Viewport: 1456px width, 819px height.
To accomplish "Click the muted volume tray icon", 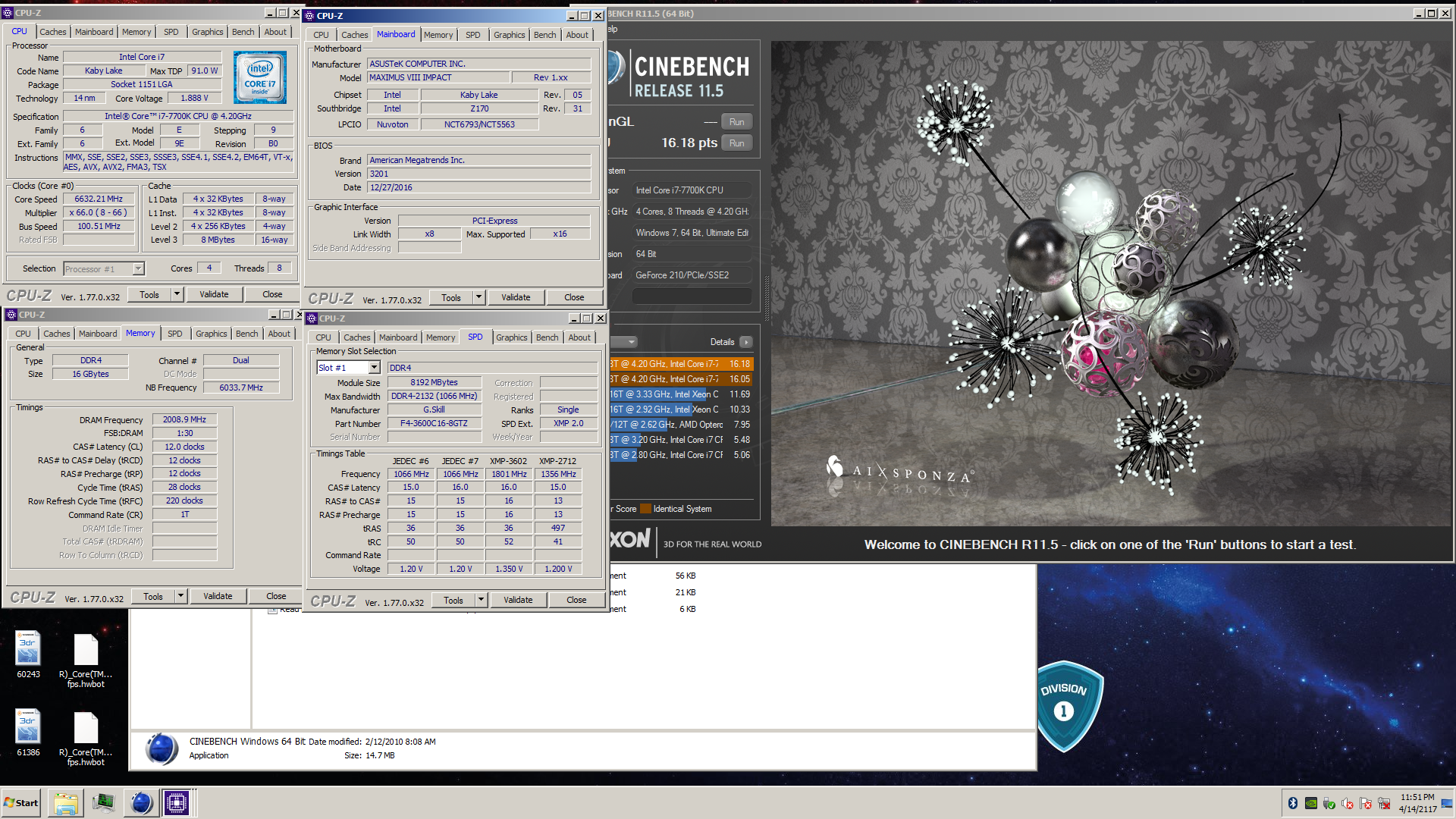I will pyautogui.click(x=1348, y=803).
